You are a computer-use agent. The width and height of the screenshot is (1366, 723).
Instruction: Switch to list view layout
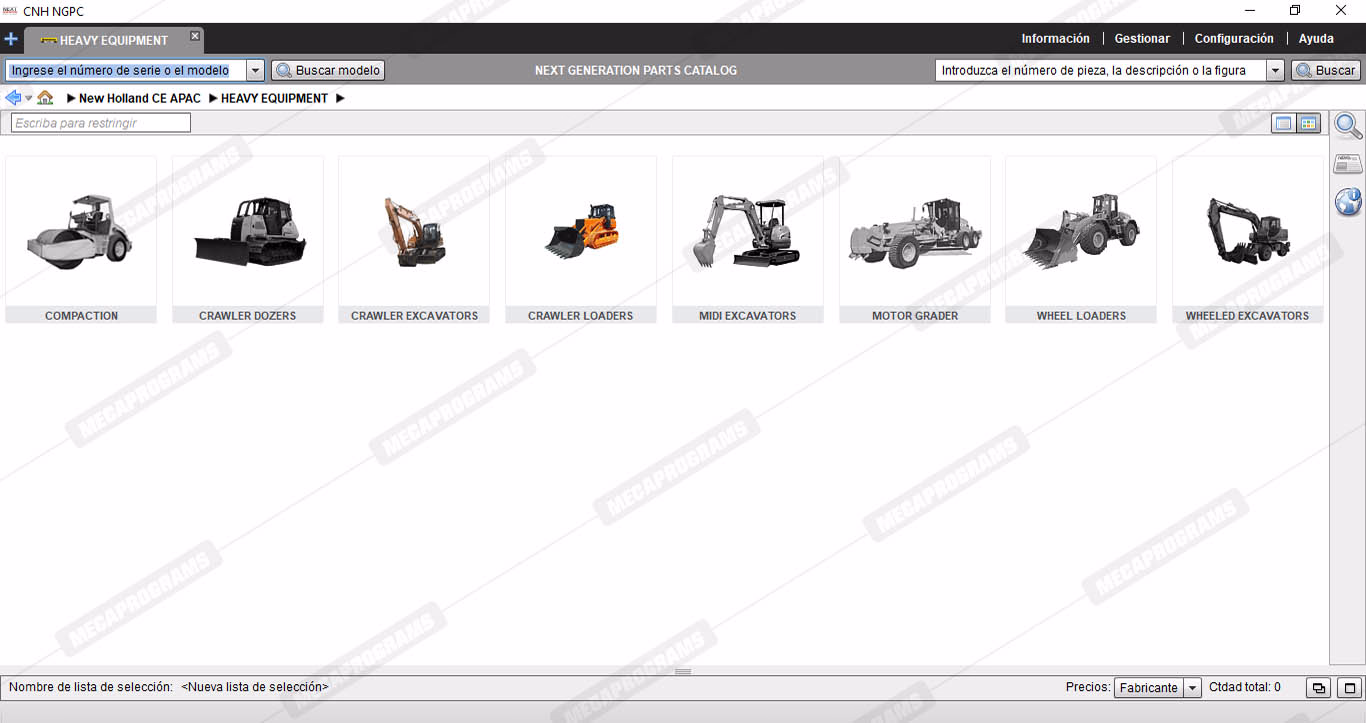[1283, 123]
